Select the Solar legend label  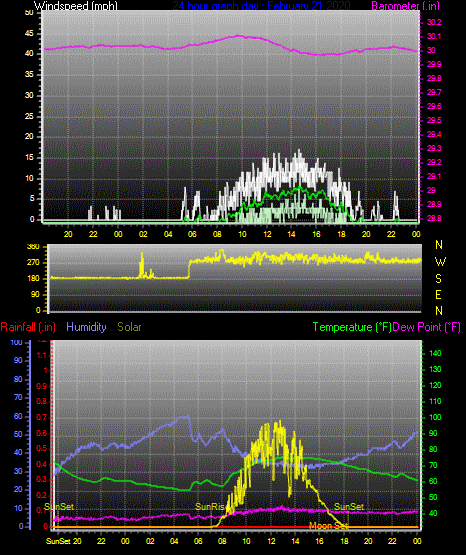click(x=129, y=327)
